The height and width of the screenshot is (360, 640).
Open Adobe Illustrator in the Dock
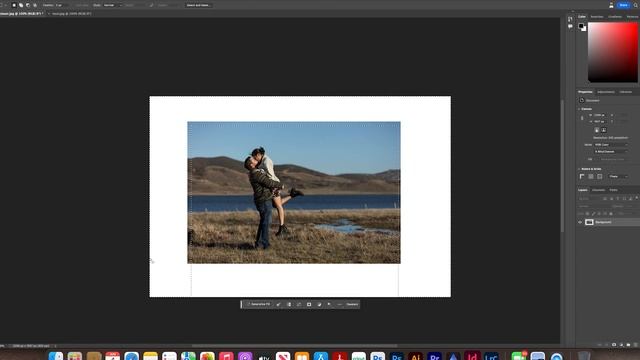pos(416,357)
